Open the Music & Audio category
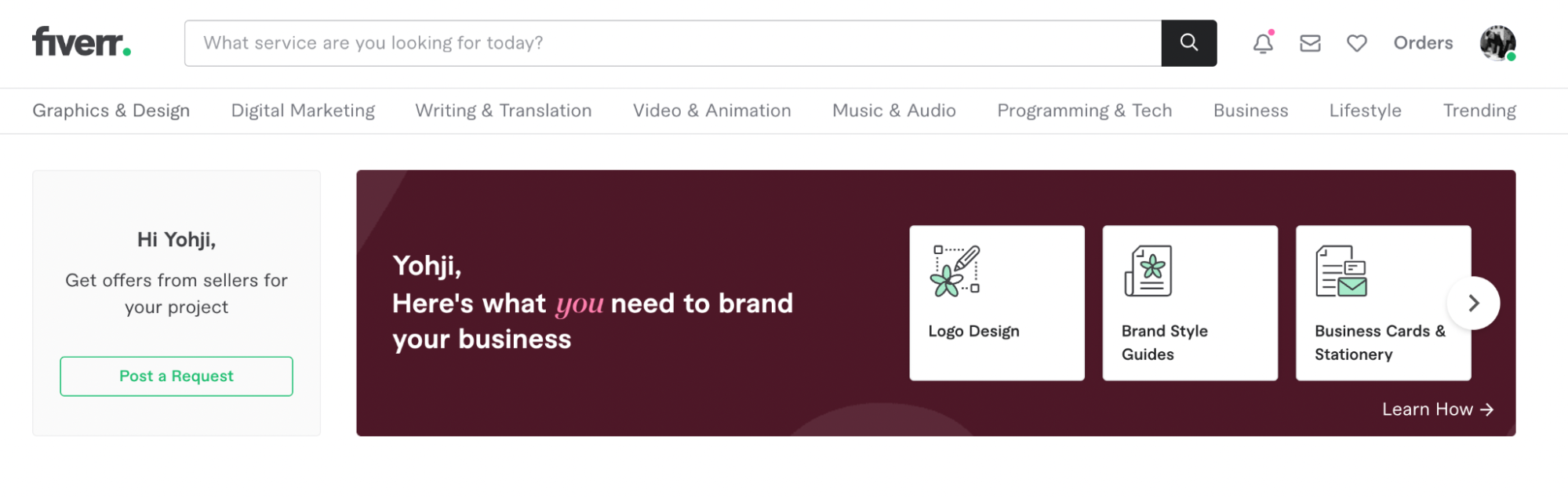 pos(894,111)
